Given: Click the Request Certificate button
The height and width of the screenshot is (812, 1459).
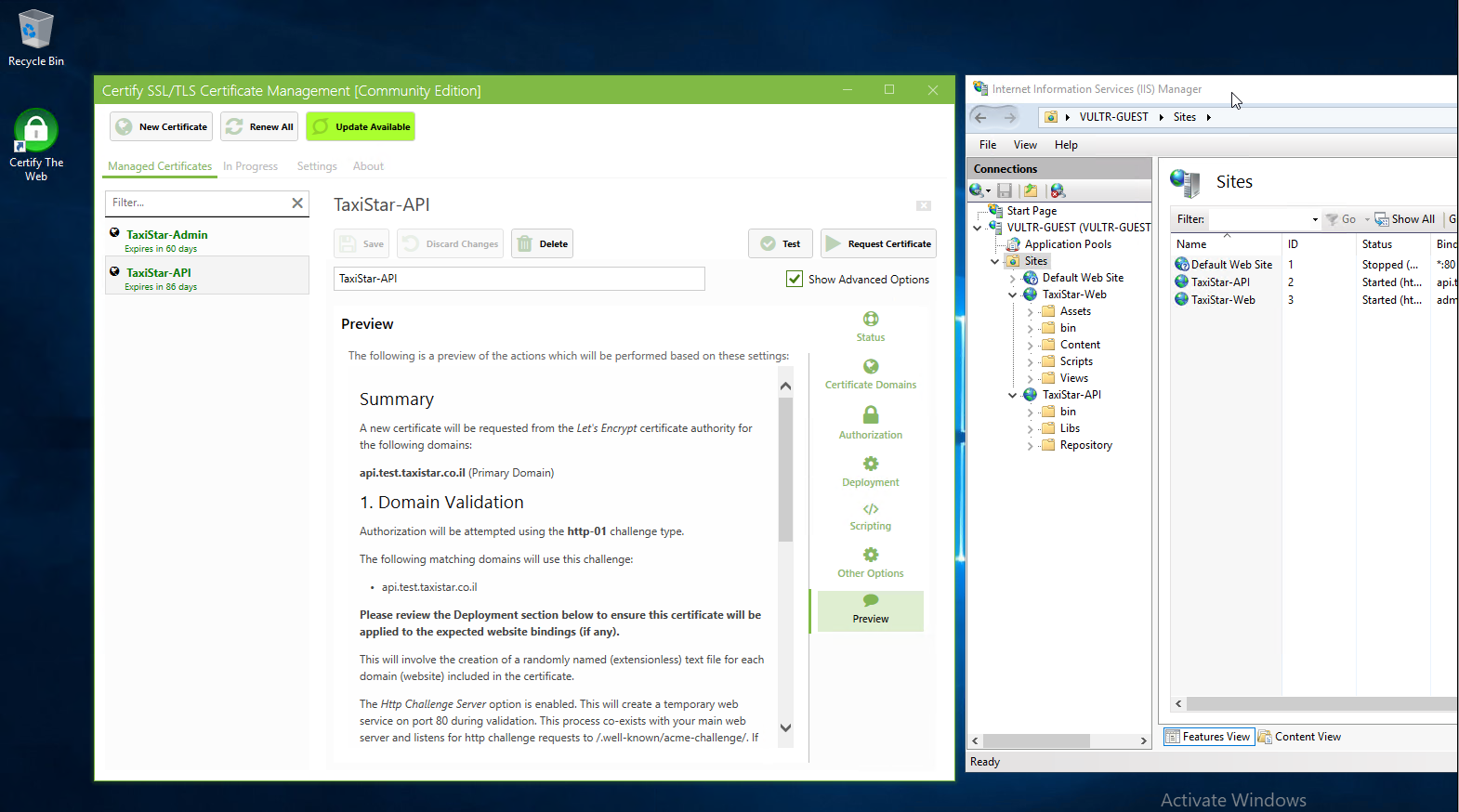Looking at the screenshot, I should 878,243.
